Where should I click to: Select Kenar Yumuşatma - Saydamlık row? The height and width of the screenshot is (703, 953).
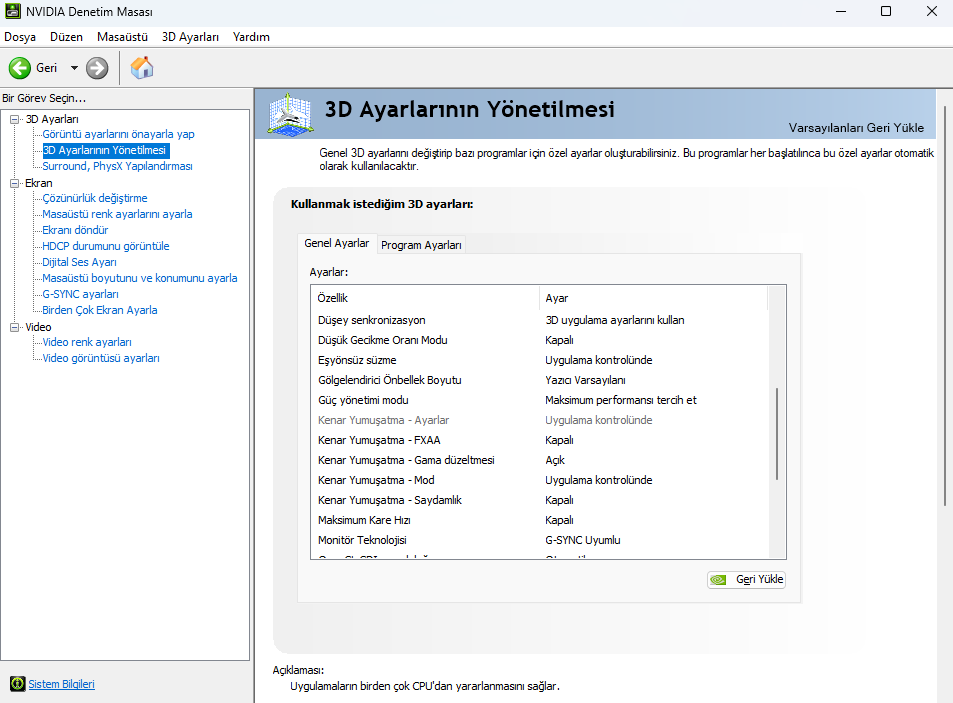539,500
